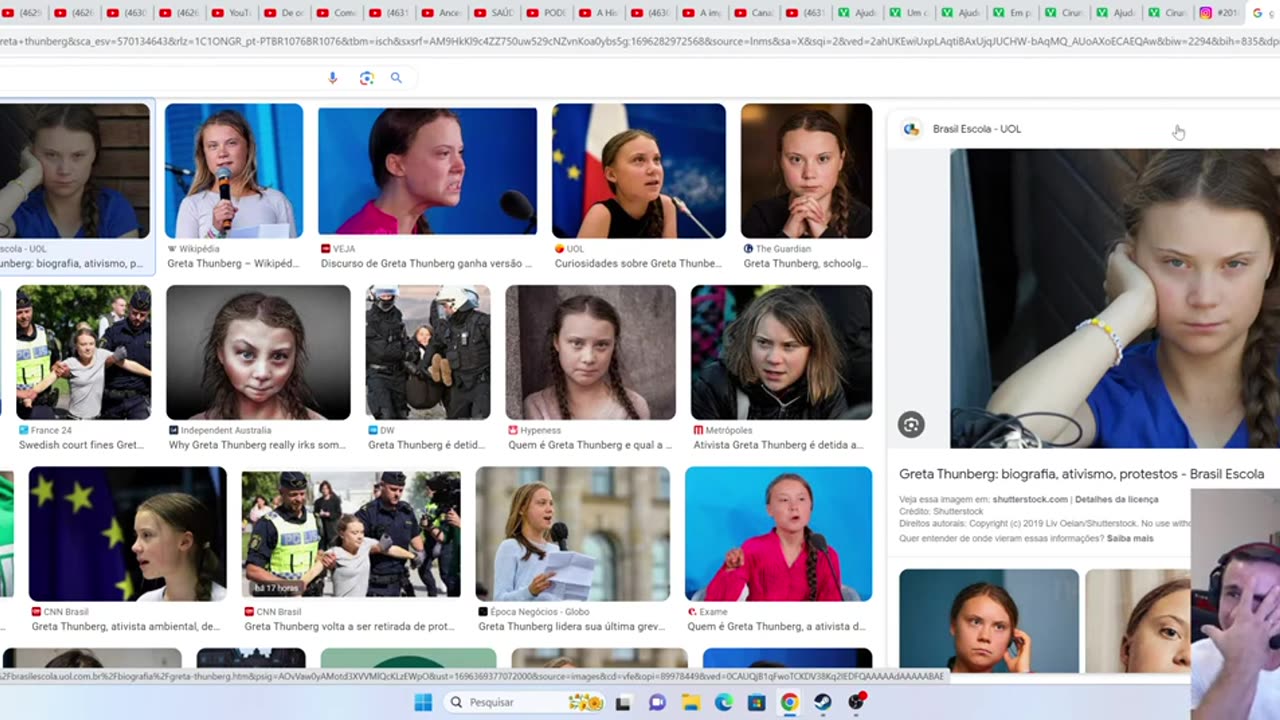
Task: Open Teams Chat from the taskbar
Action: click(x=657, y=702)
